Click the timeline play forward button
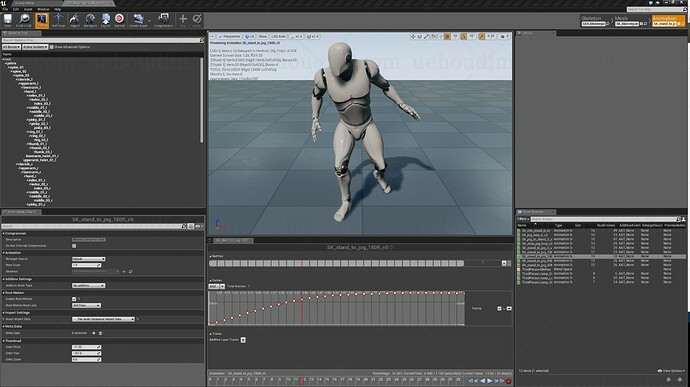690x387 pixels. coord(489,381)
